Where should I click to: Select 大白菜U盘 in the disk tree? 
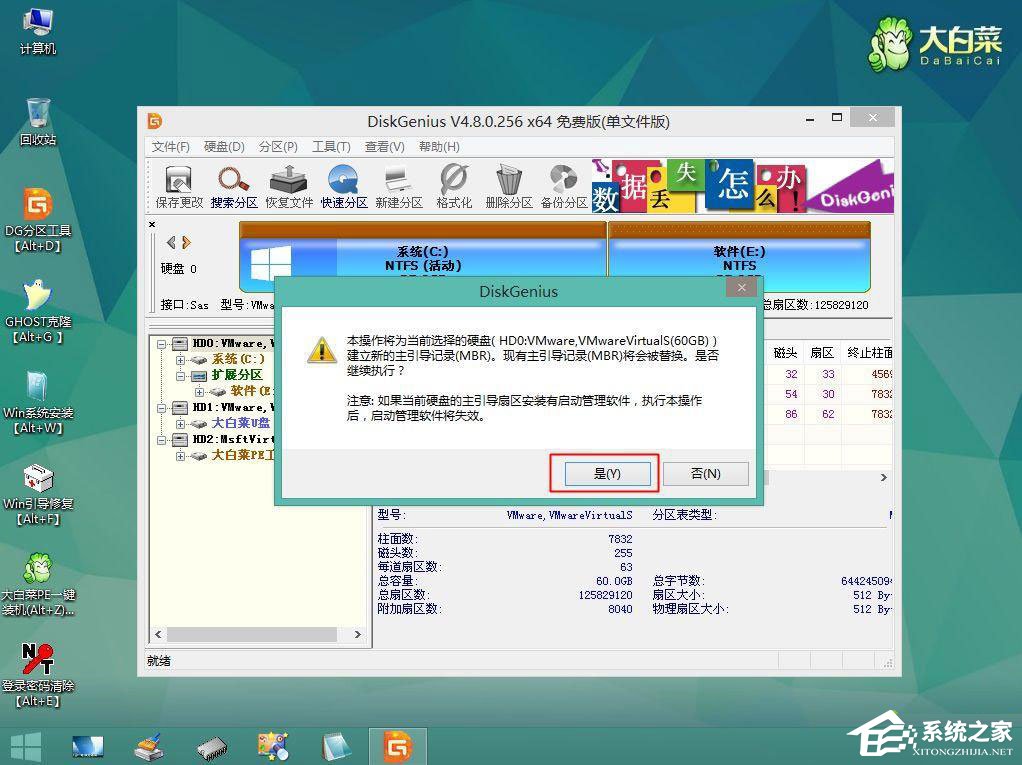[240, 423]
